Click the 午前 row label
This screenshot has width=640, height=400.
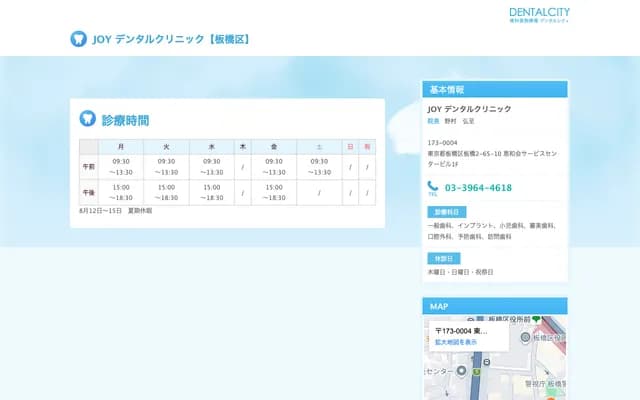[89, 167]
